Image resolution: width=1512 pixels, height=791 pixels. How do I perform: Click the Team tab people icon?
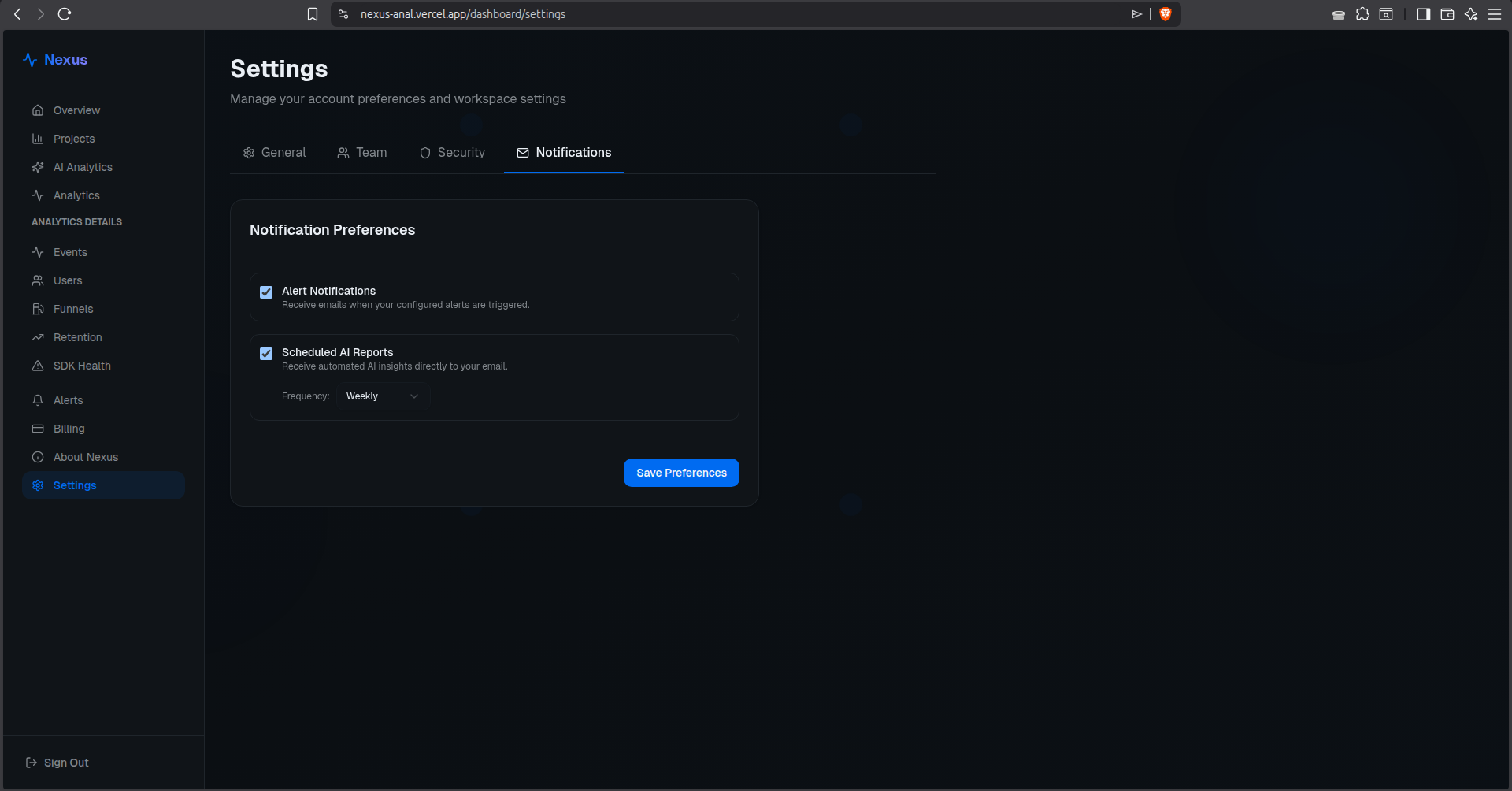point(343,153)
